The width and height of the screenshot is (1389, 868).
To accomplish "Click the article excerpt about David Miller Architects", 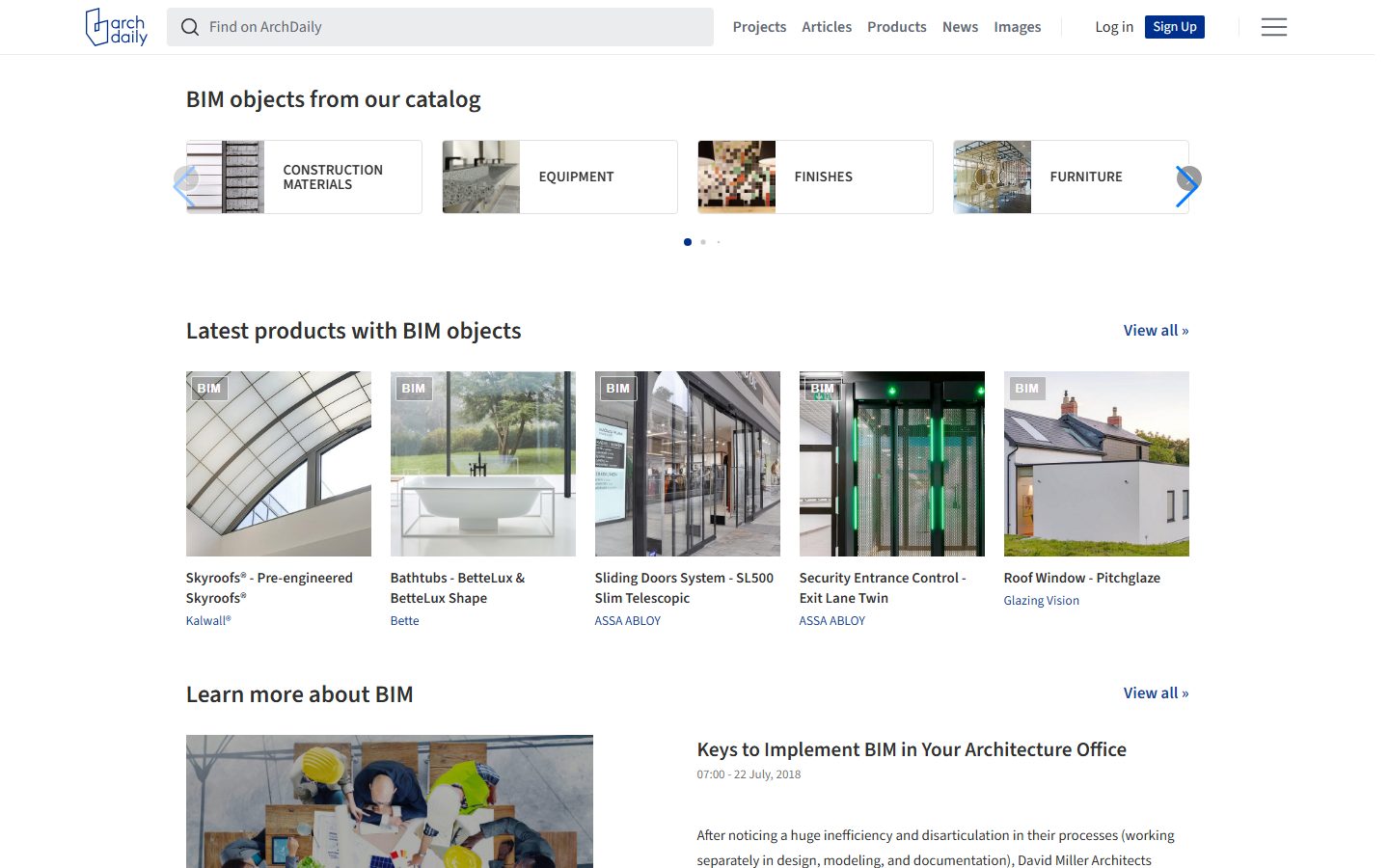I will click(936, 848).
